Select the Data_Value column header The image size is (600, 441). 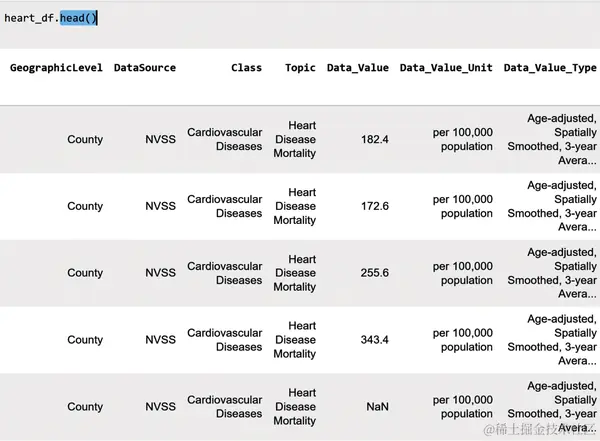(358, 68)
